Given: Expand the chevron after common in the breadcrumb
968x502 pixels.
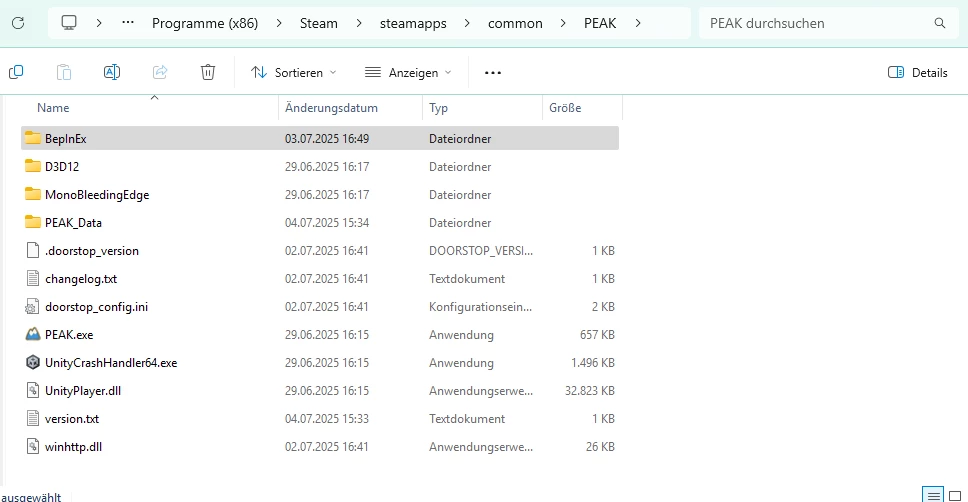Looking at the screenshot, I should 563,23.
